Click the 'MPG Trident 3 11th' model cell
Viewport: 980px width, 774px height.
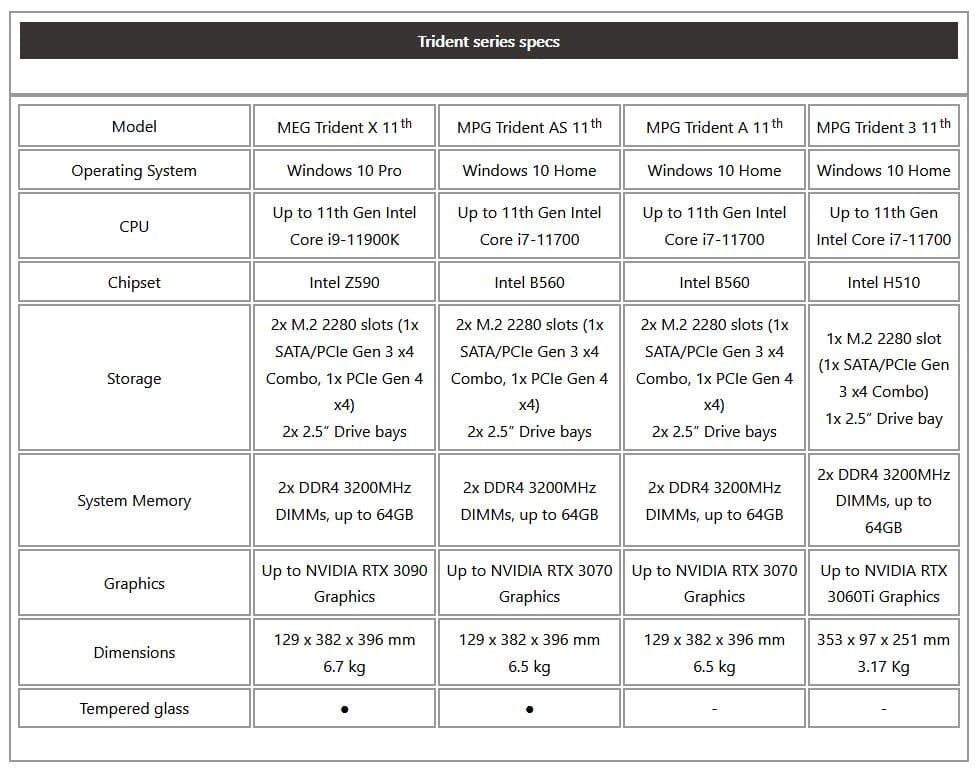point(884,126)
